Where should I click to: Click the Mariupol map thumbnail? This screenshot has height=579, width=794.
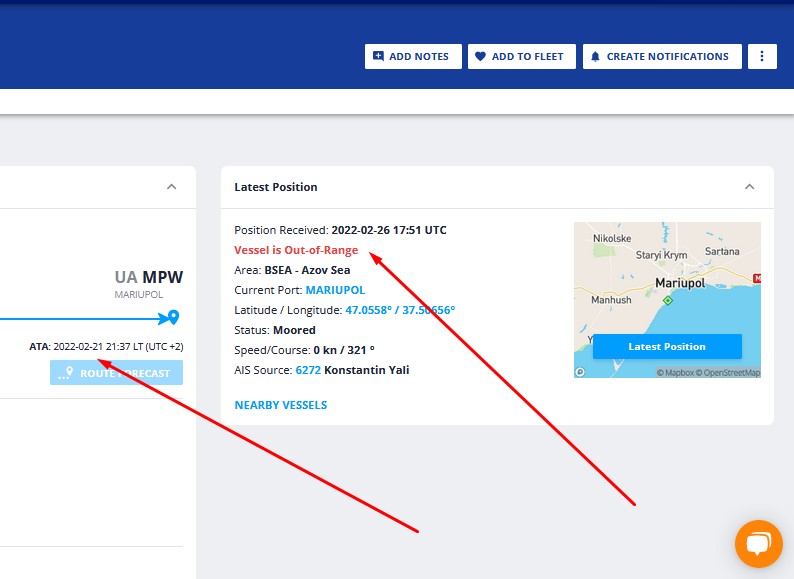point(667,300)
